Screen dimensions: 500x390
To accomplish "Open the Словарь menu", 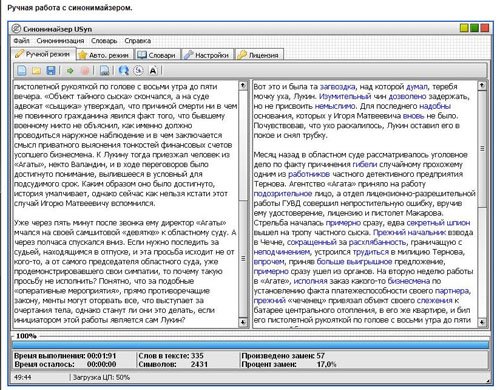I will coord(104,41).
